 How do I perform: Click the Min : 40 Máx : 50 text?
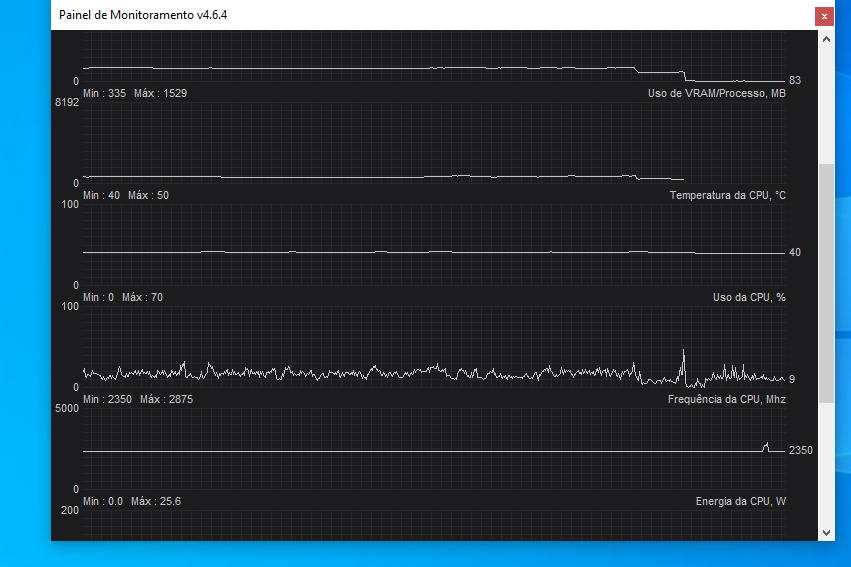126,195
